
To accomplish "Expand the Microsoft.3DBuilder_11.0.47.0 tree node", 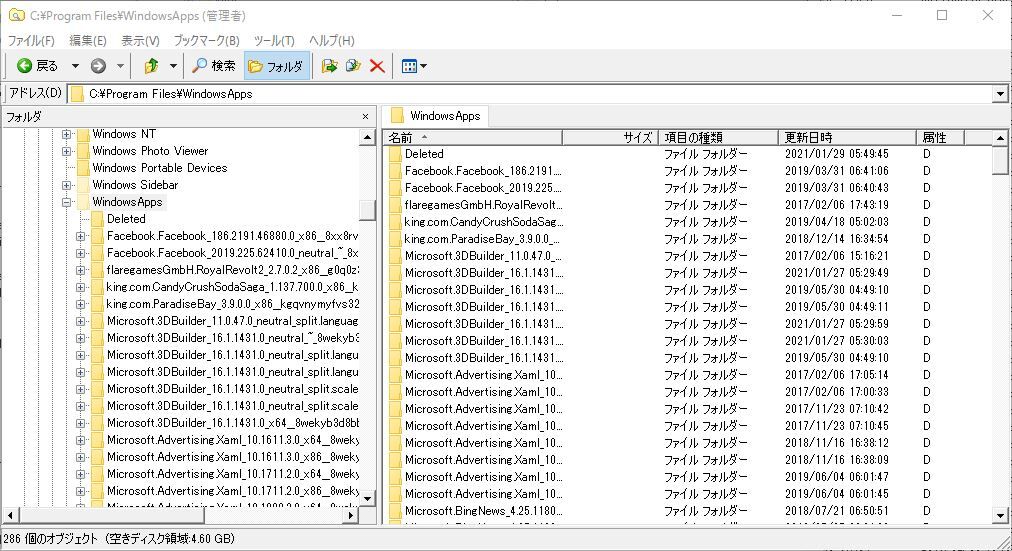I will 81,321.
